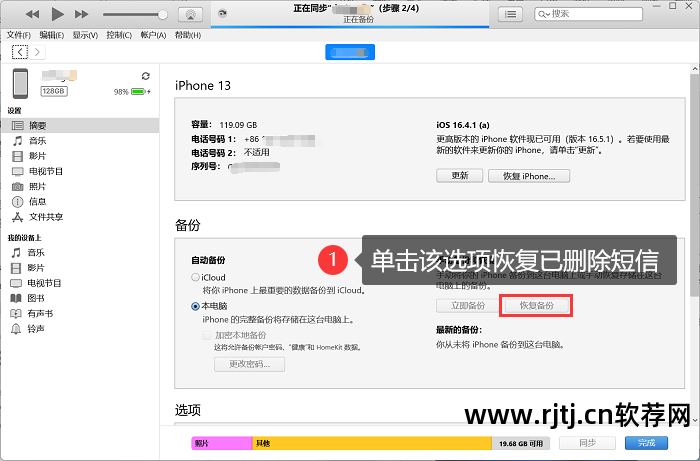
Task: Focus the search field
Action: point(588,14)
